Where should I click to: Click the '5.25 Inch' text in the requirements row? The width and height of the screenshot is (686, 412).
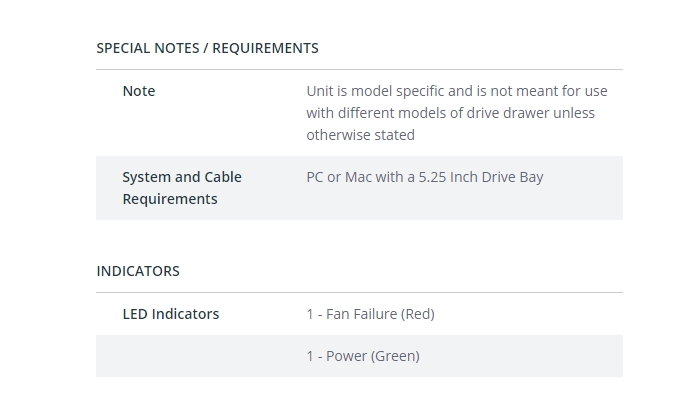click(x=448, y=177)
